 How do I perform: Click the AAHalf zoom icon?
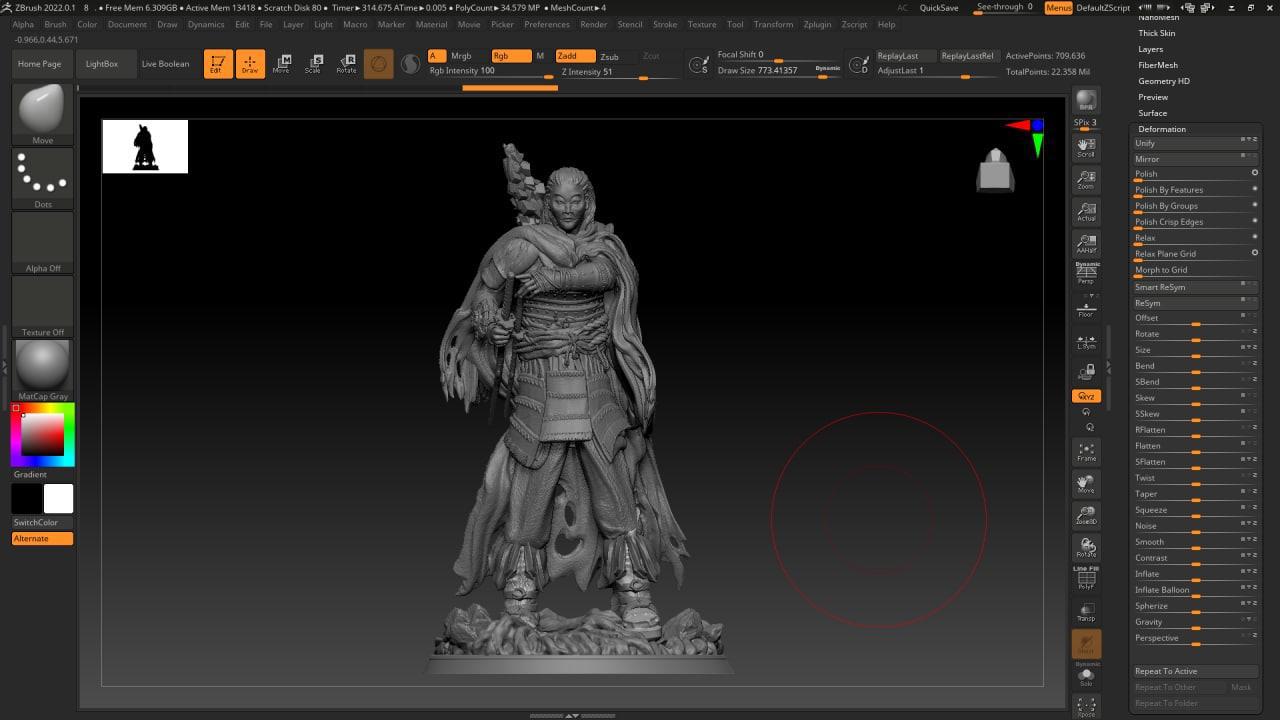(x=1086, y=243)
